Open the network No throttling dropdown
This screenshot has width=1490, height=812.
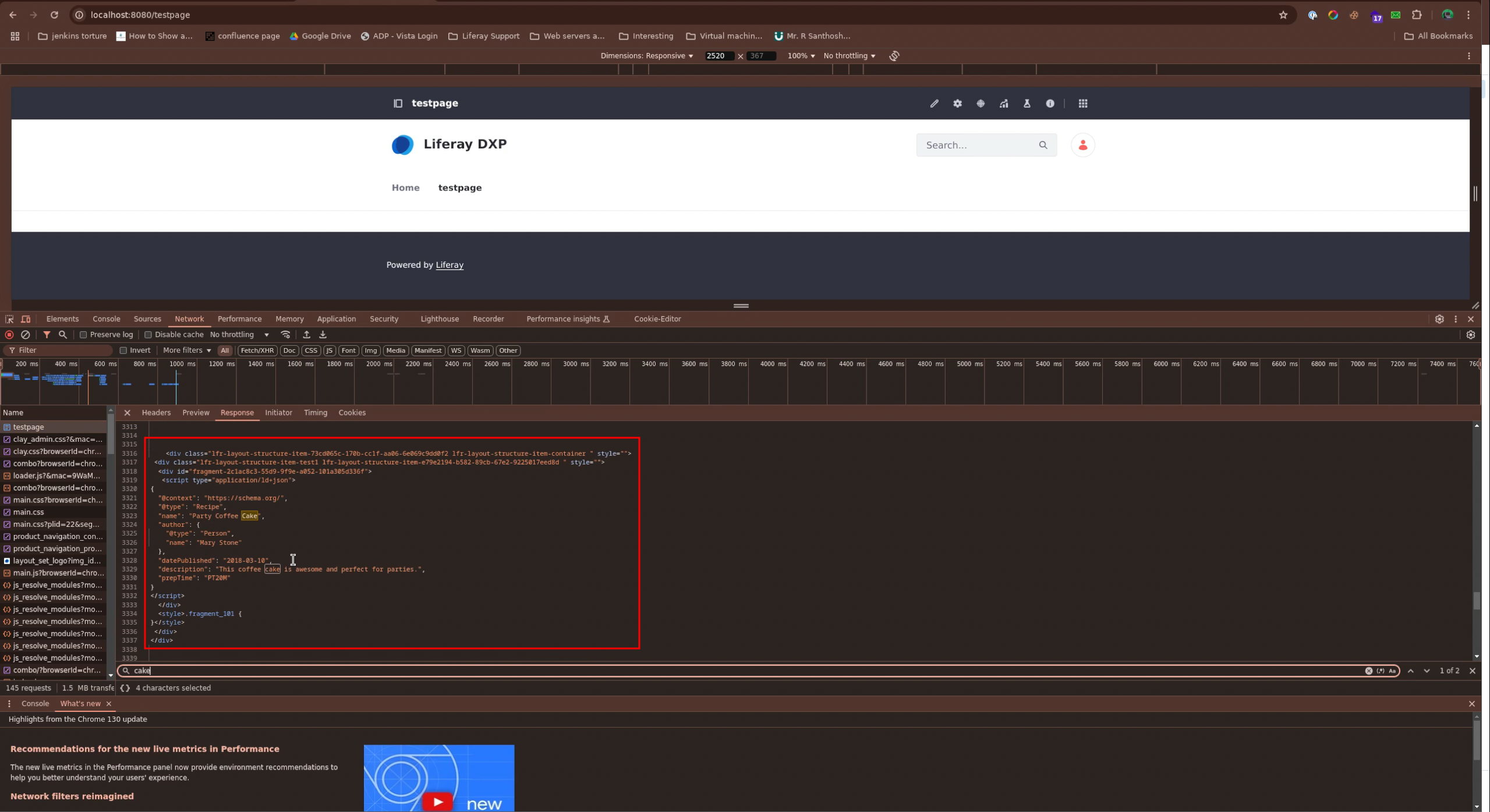click(x=239, y=335)
